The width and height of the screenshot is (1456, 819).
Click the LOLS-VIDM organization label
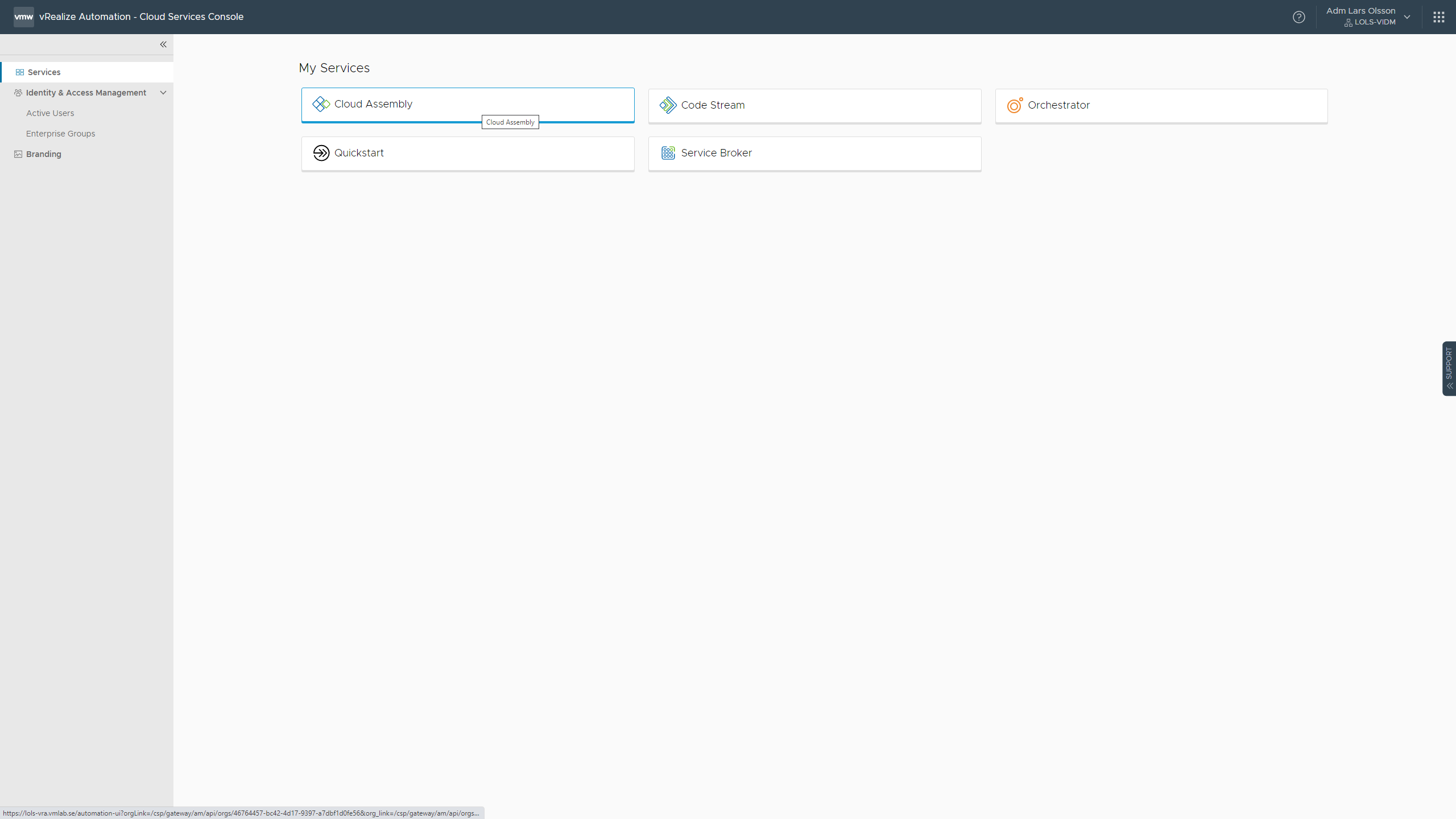pyautogui.click(x=1375, y=22)
